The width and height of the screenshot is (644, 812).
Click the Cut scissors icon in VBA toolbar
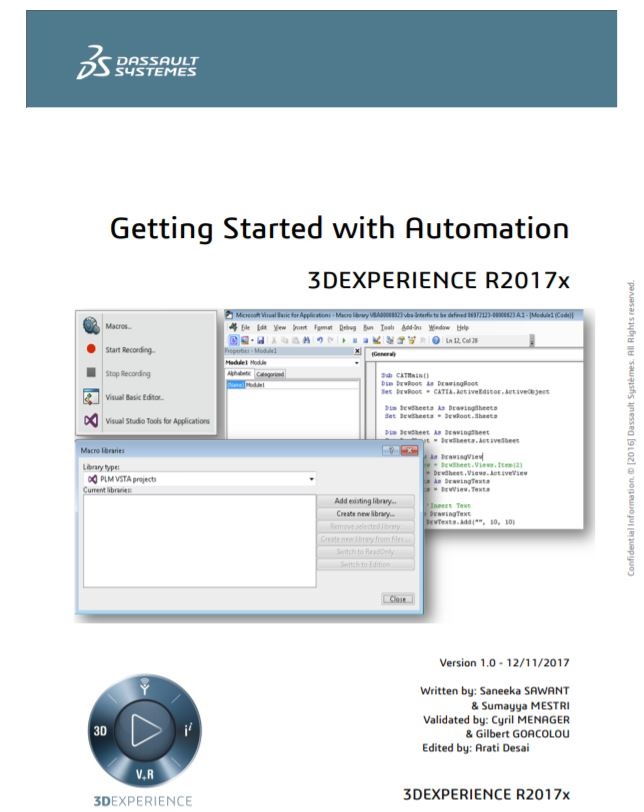[274, 340]
